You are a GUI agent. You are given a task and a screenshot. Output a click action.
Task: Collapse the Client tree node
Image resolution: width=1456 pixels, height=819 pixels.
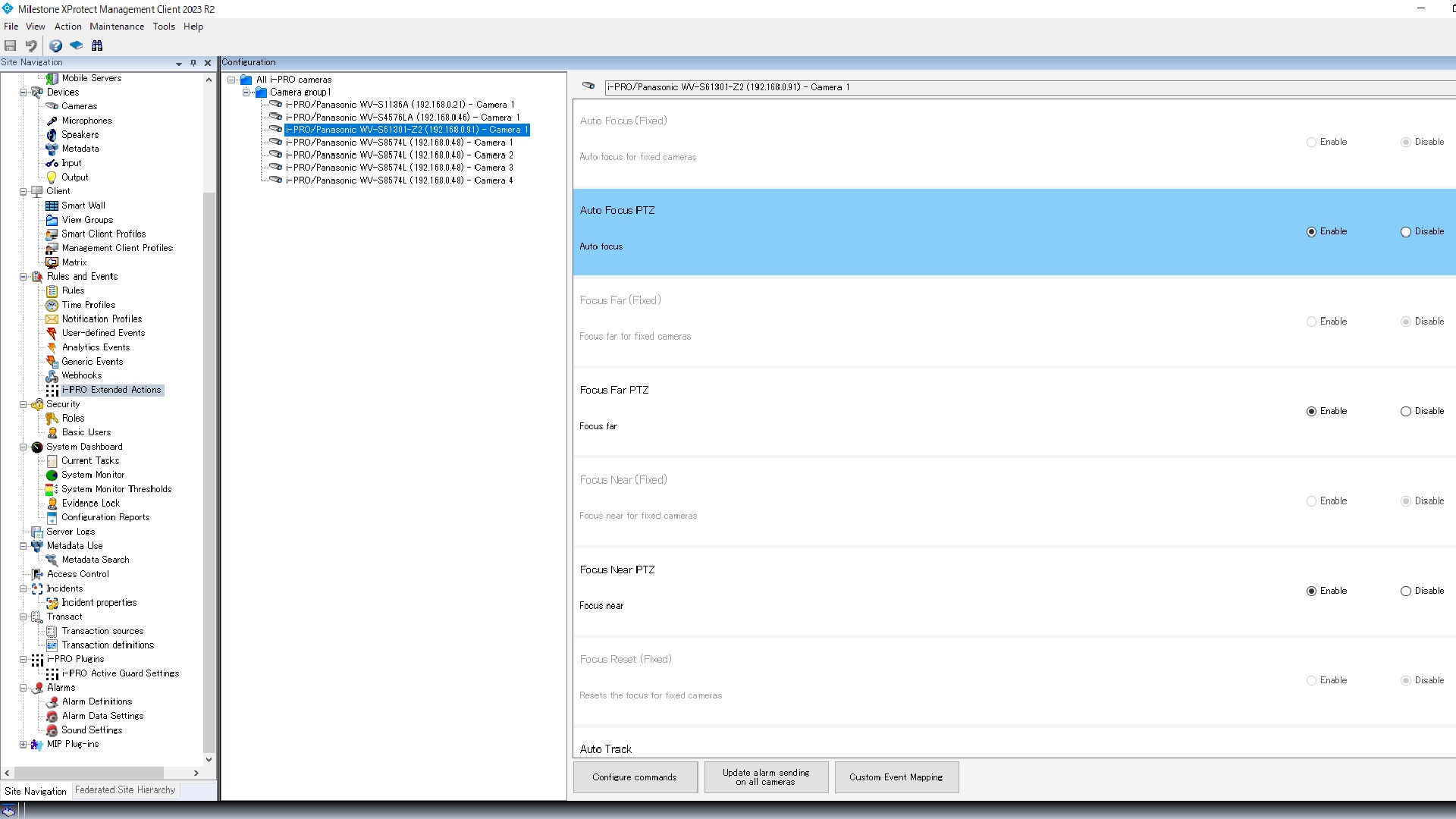[x=23, y=192]
